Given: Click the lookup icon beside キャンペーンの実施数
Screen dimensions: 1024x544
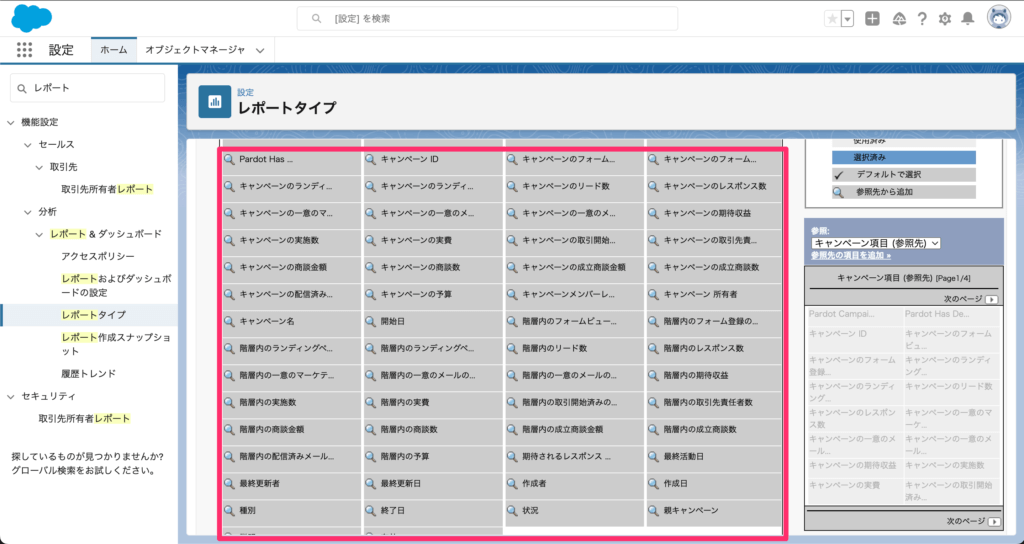Looking at the screenshot, I should point(229,240).
